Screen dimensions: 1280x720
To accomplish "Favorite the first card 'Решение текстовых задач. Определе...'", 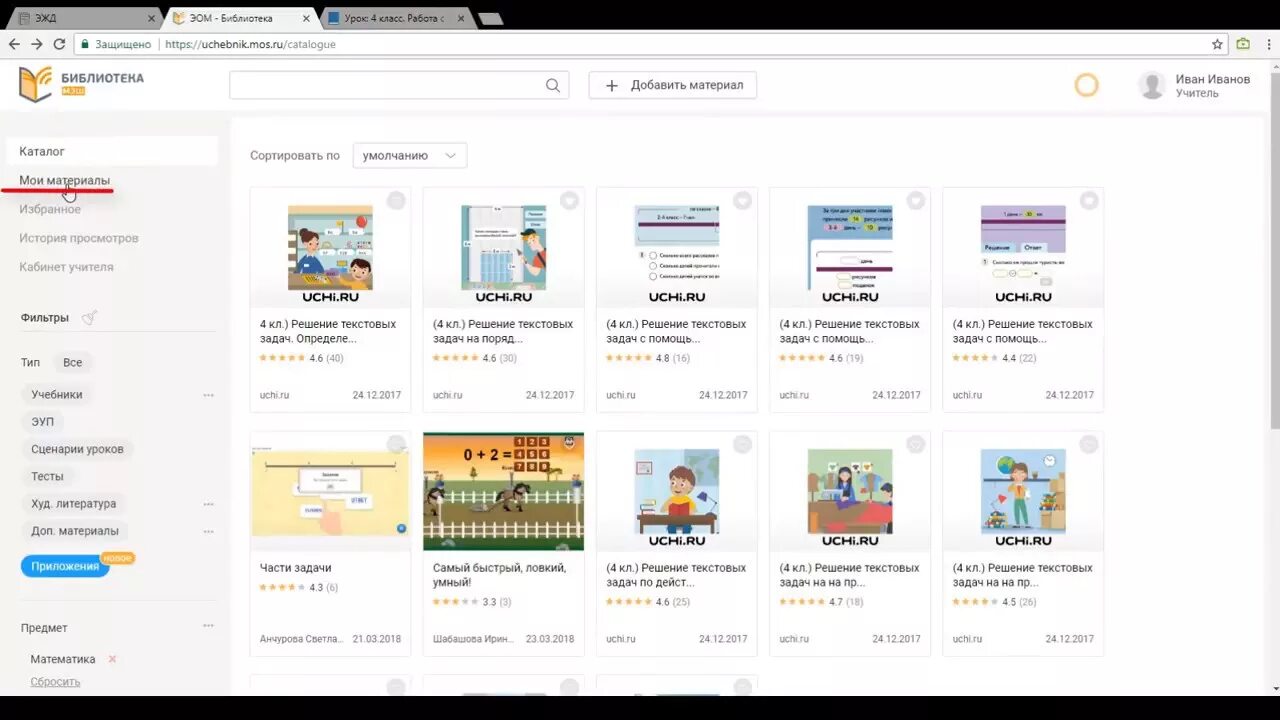I will [396, 201].
